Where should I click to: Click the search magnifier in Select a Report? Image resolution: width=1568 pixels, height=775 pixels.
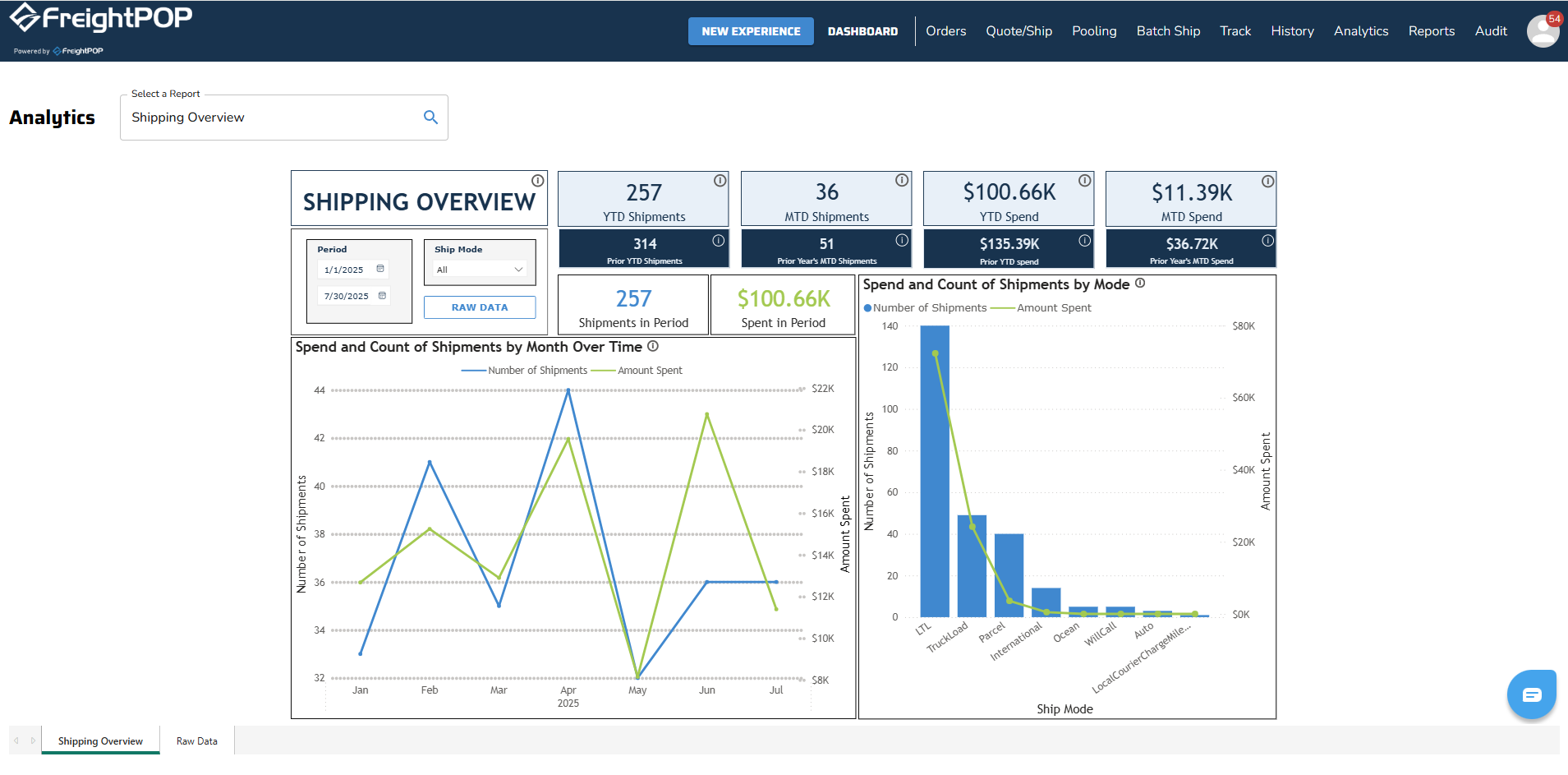[x=430, y=118]
